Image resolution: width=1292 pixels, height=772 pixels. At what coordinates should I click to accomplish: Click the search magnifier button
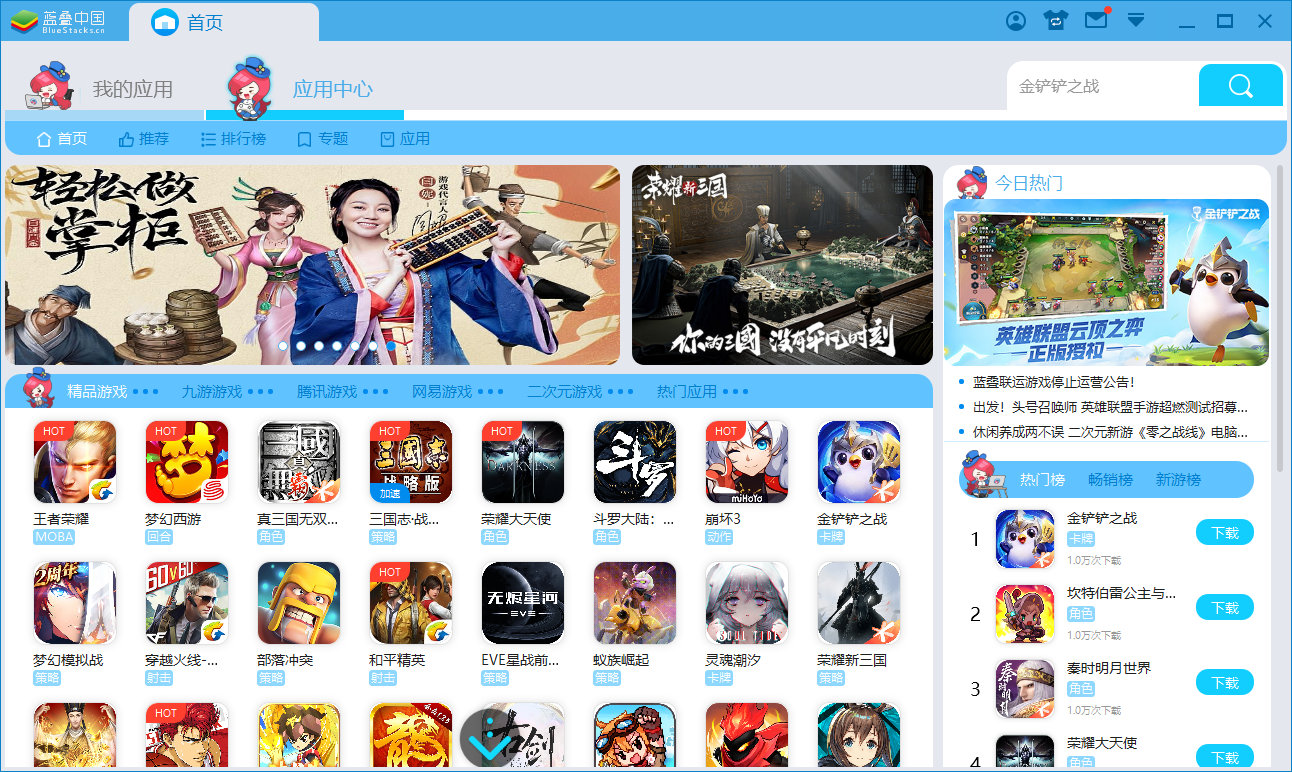click(1241, 86)
